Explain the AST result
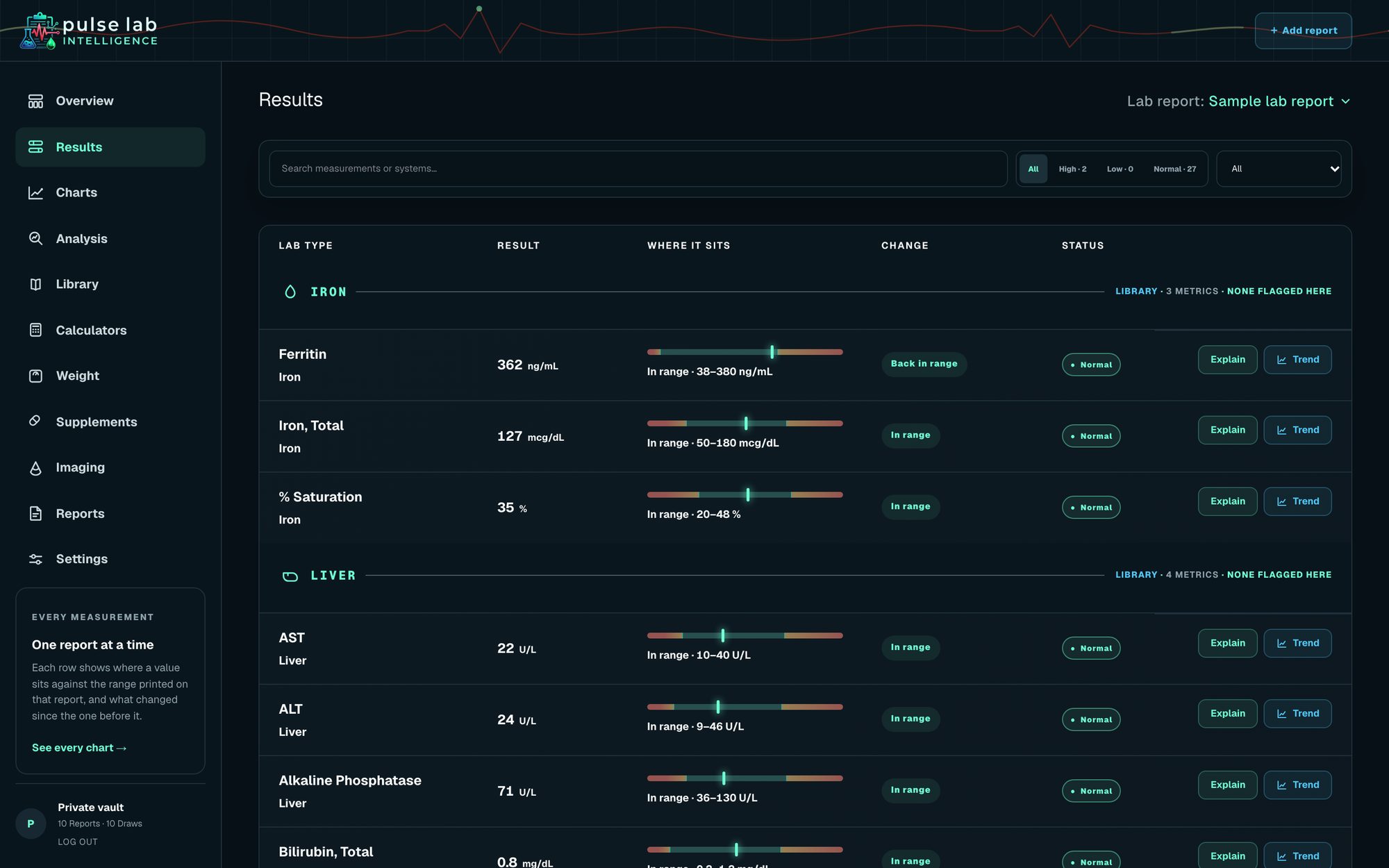 point(1227,644)
